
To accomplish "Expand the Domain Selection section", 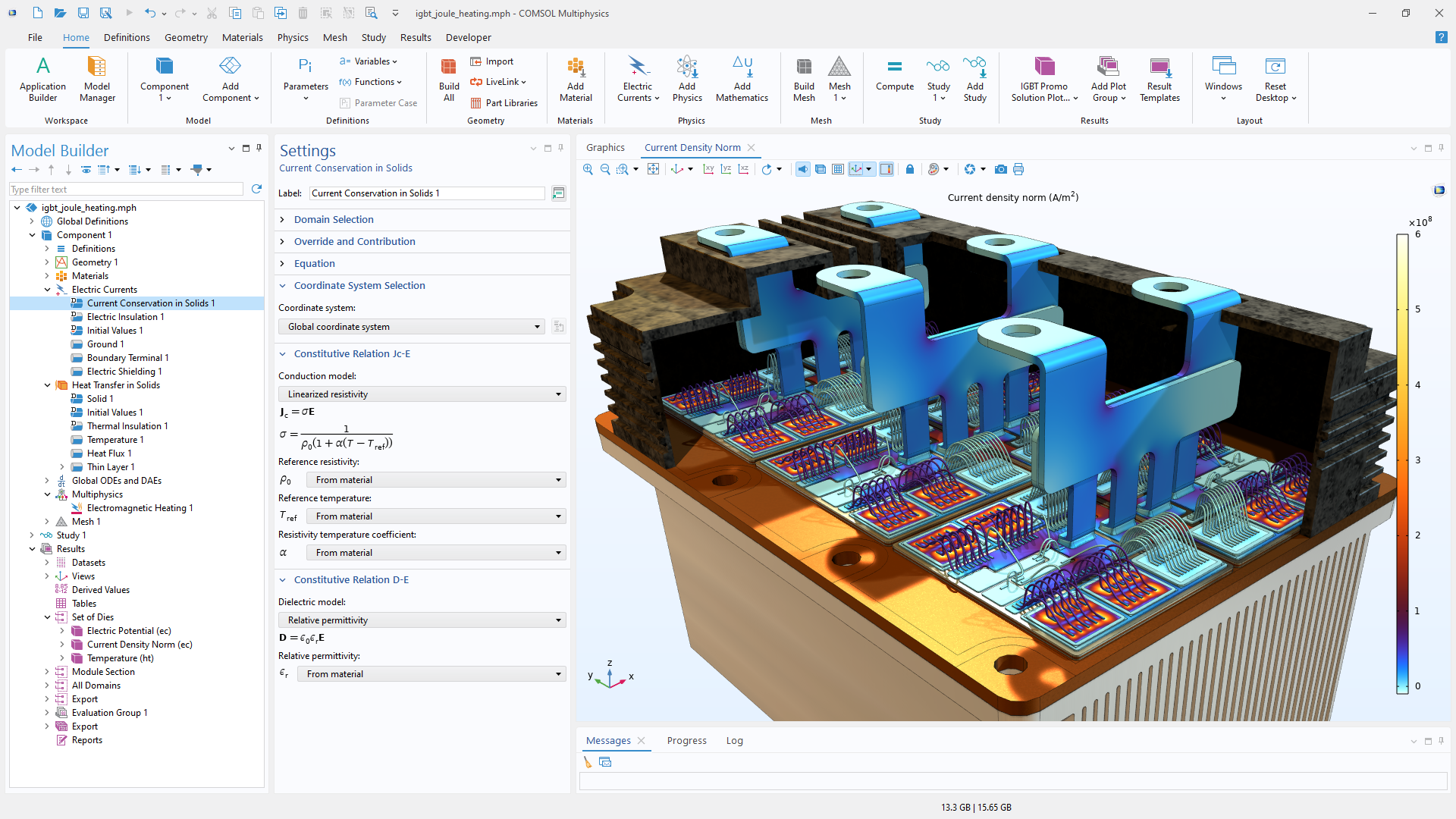I will [334, 220].
